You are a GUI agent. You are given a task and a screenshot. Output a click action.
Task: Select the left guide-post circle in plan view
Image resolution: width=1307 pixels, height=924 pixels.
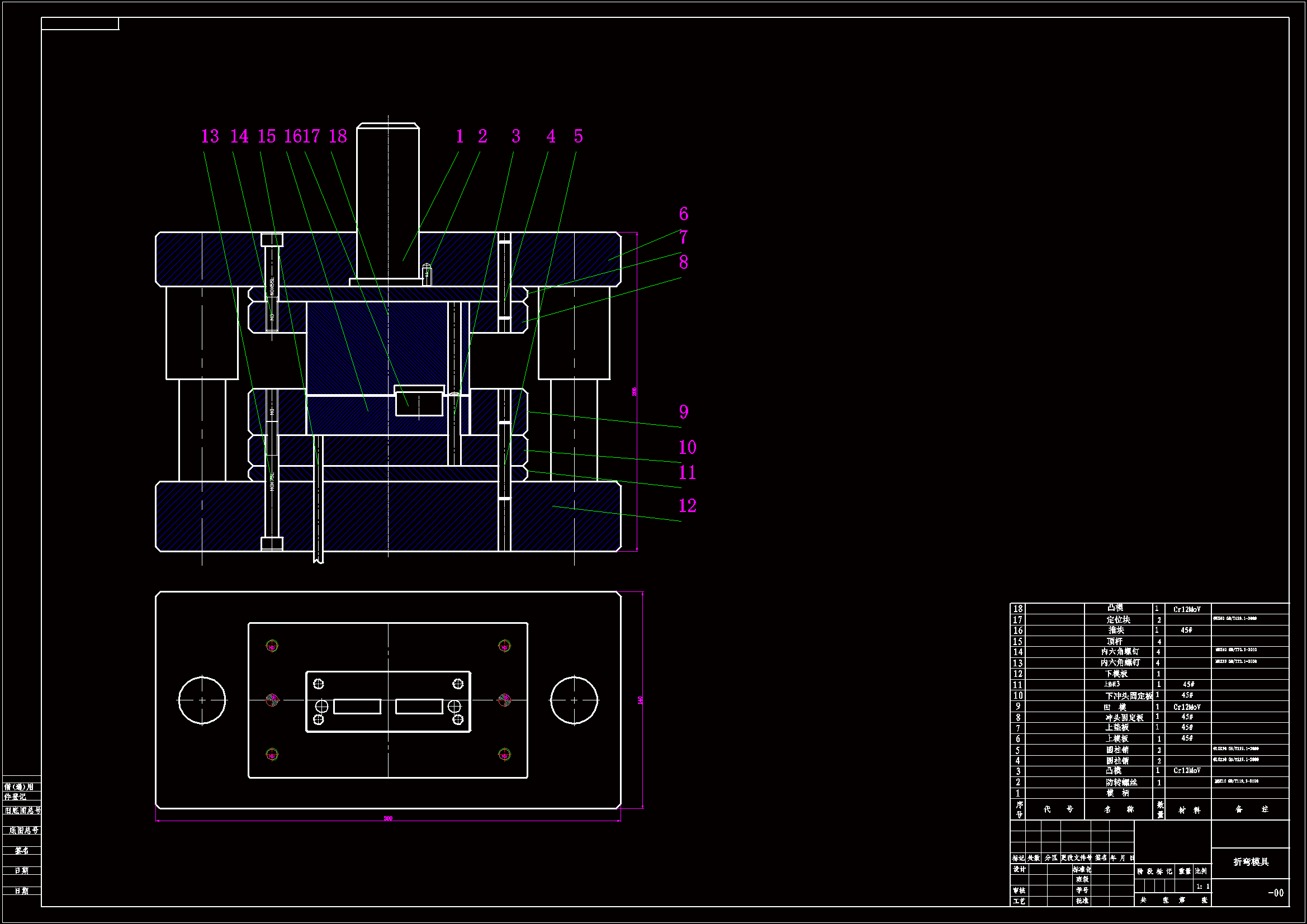coord(202,700)
